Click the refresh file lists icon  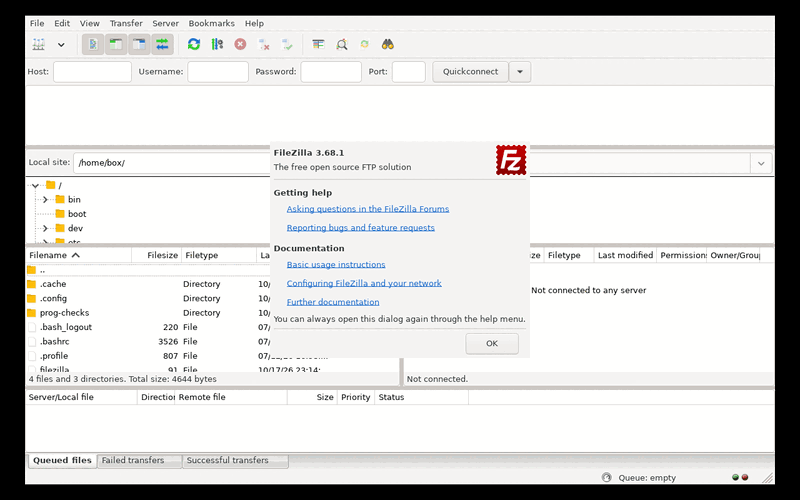point(194,44)
